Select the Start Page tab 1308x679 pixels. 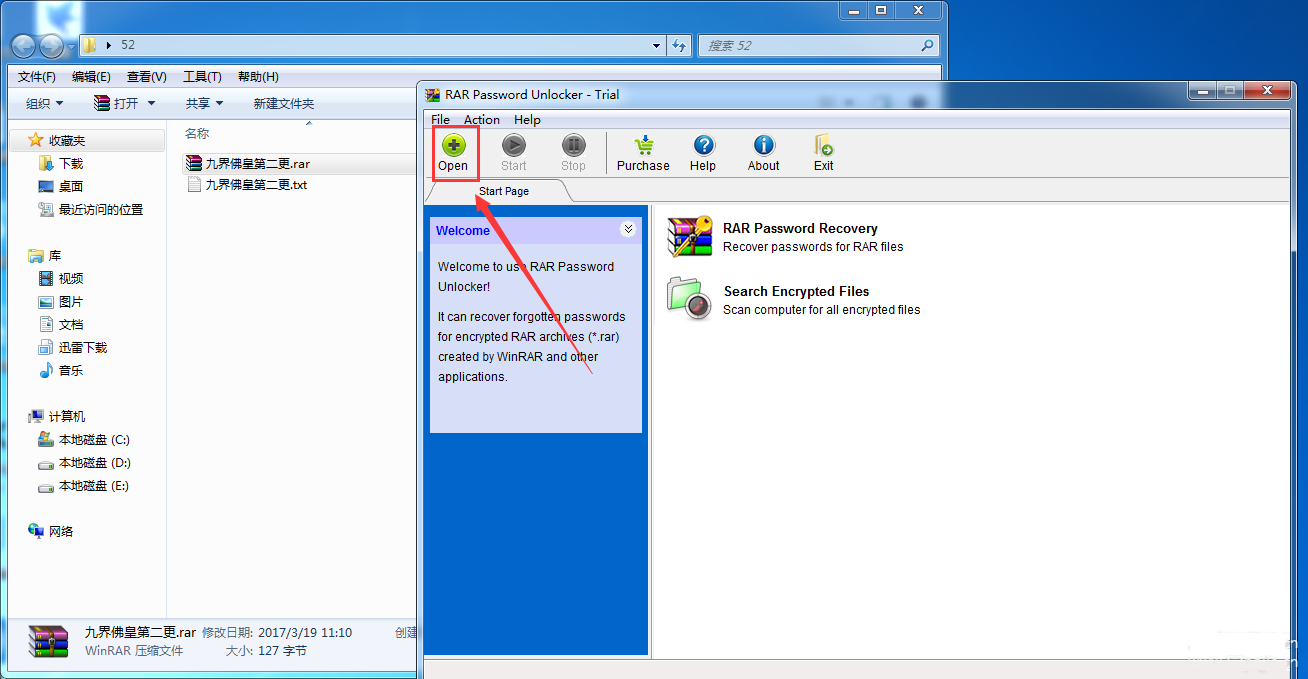tap(503, 191)
